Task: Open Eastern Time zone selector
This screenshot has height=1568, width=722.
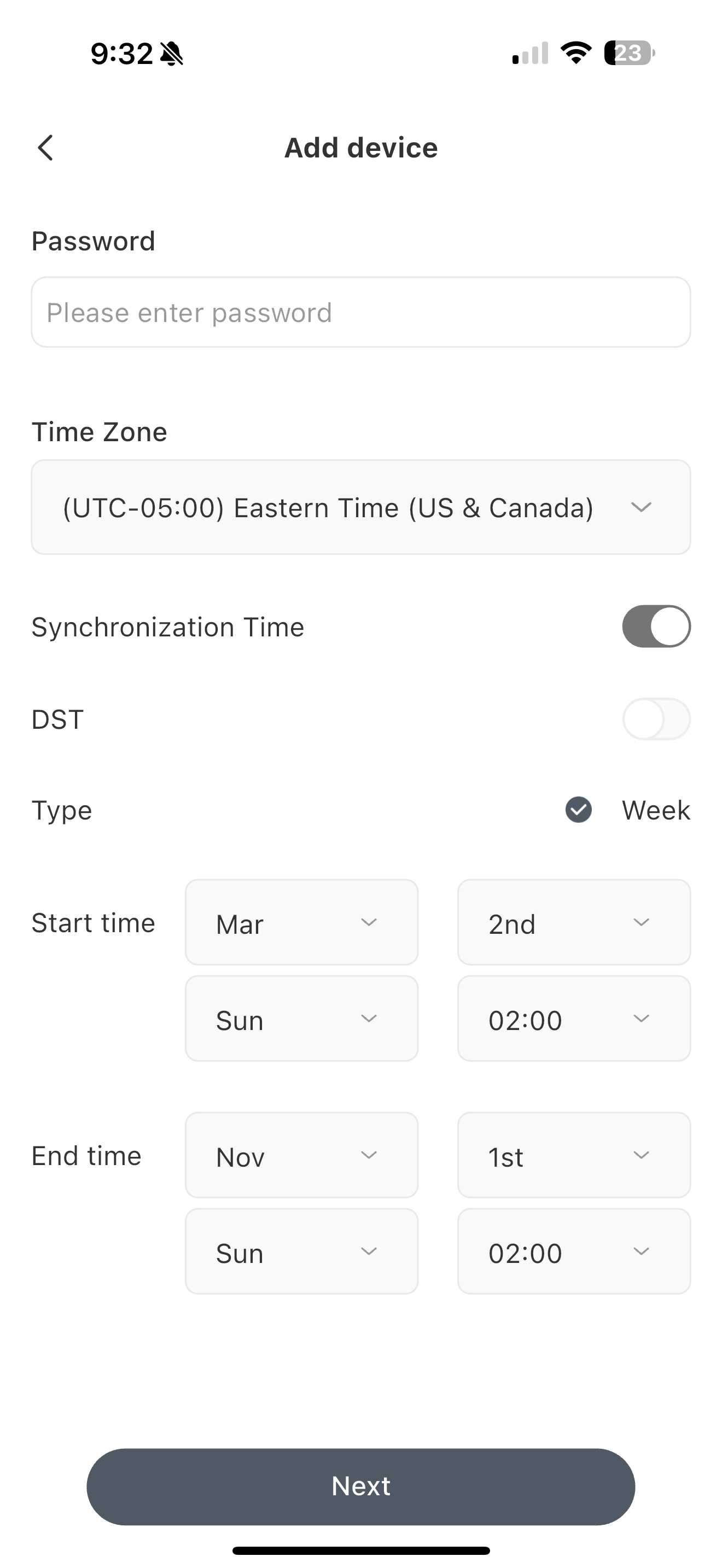Action: click(x=329, y=507)
